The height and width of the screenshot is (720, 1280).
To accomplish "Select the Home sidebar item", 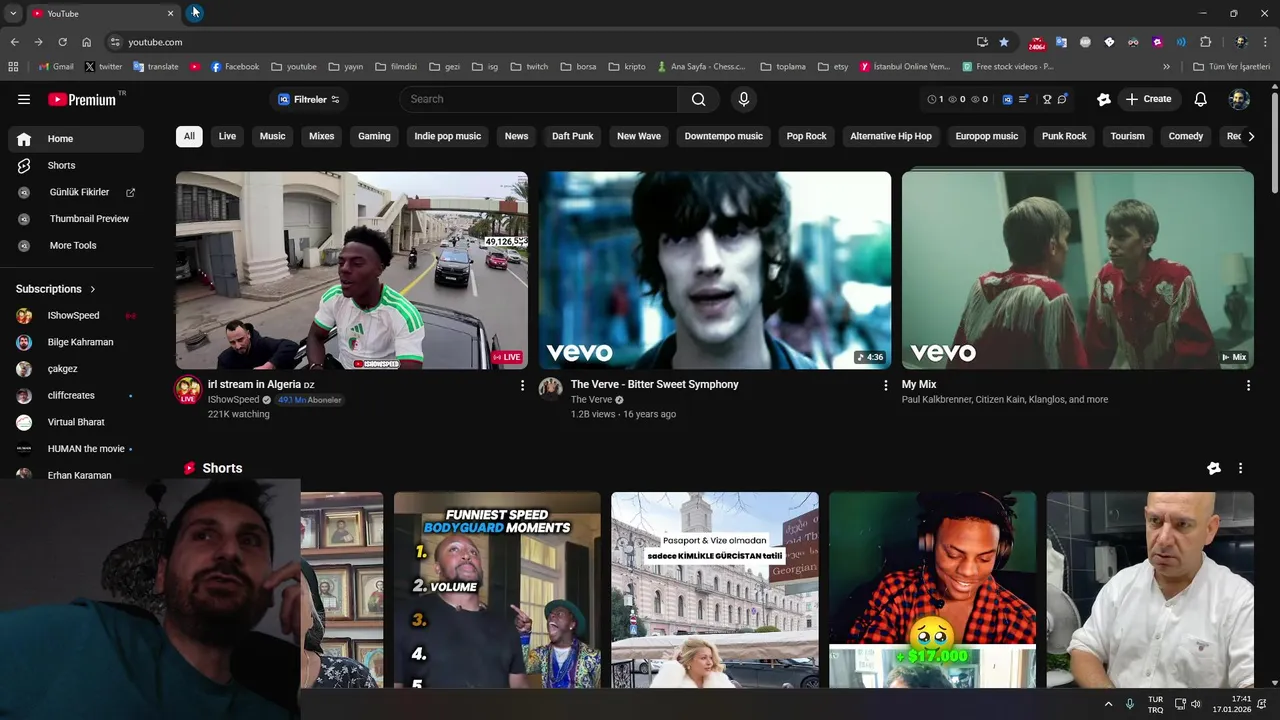I will coord(76,139).
